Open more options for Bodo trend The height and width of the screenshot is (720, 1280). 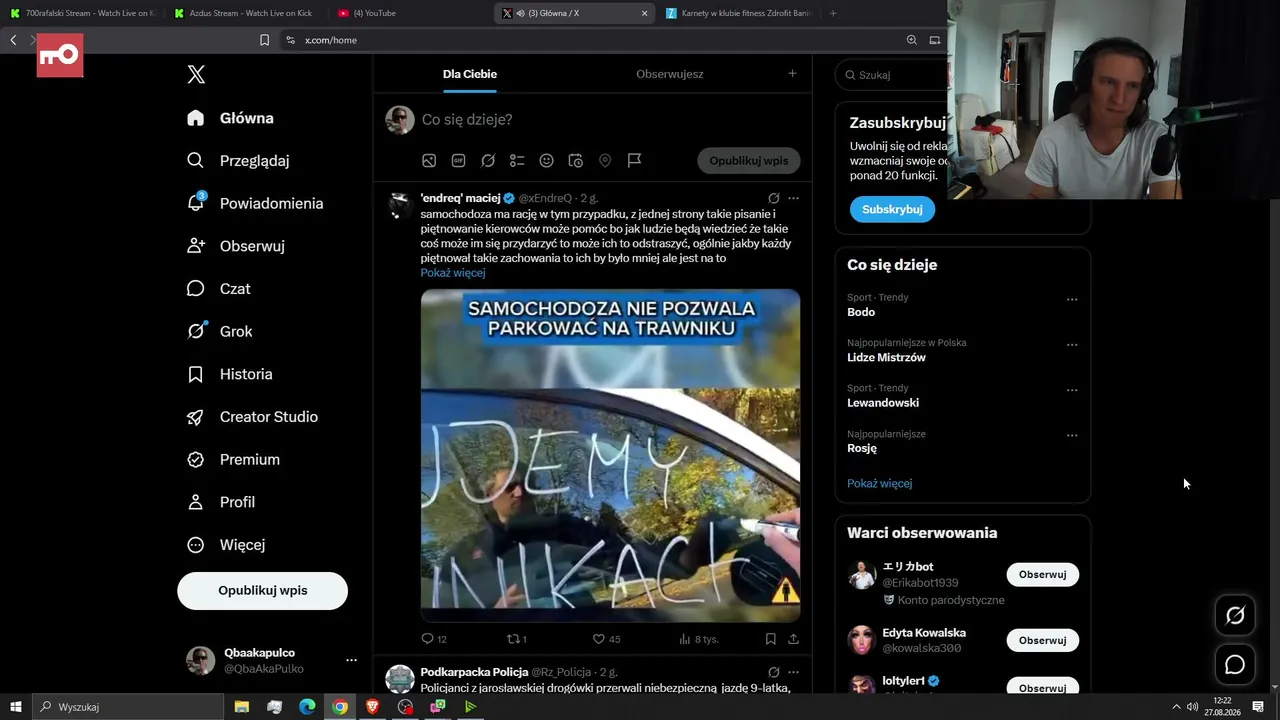1072,299
